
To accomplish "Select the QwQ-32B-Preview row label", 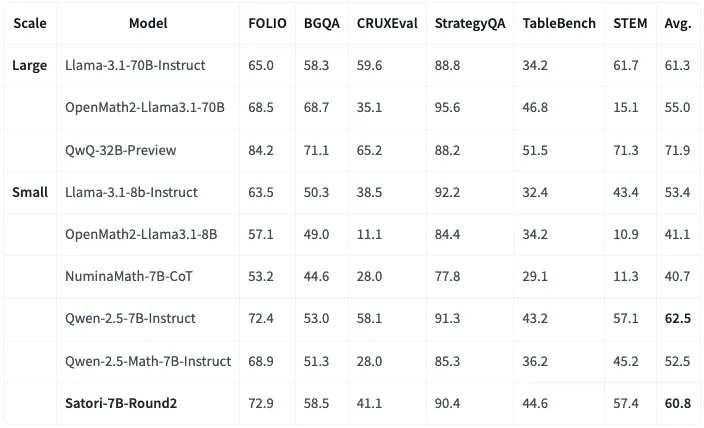I will click(120, 150).
